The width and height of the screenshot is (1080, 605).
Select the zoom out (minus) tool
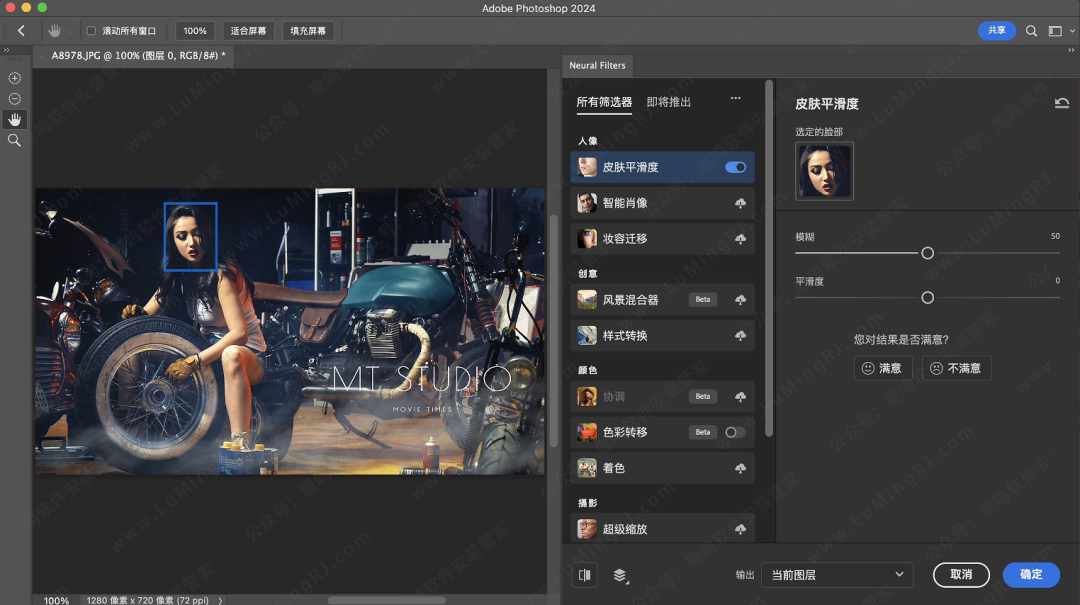[x=14, y=99]
